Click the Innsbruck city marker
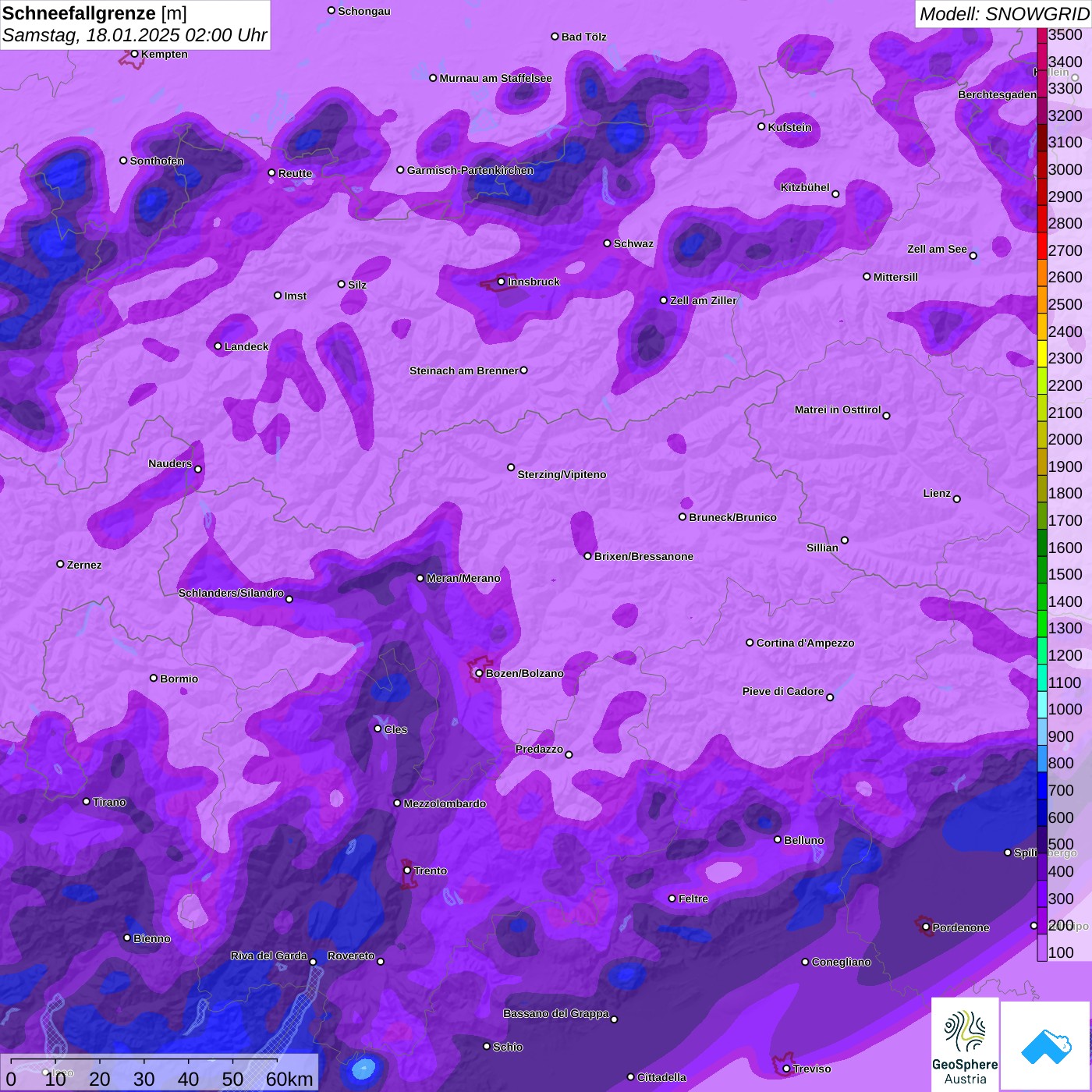 [502, 282]
